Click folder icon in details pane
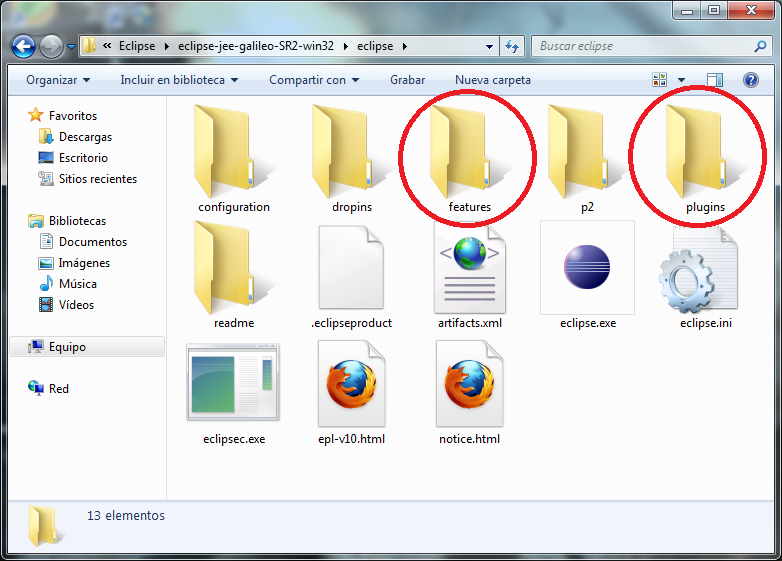Screen dimensions: 782x561 click(45, 526)
